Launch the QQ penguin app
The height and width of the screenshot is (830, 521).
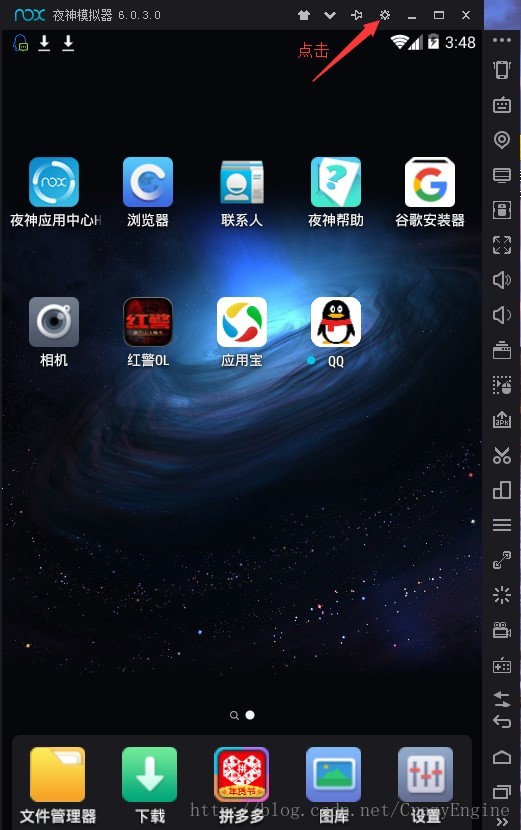(x=336, y=322)
